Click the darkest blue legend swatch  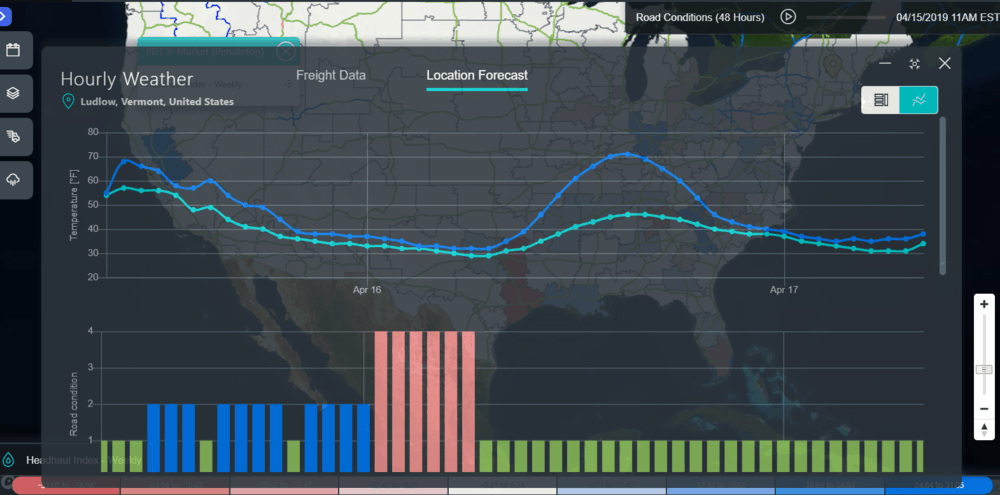click(938, 485)
